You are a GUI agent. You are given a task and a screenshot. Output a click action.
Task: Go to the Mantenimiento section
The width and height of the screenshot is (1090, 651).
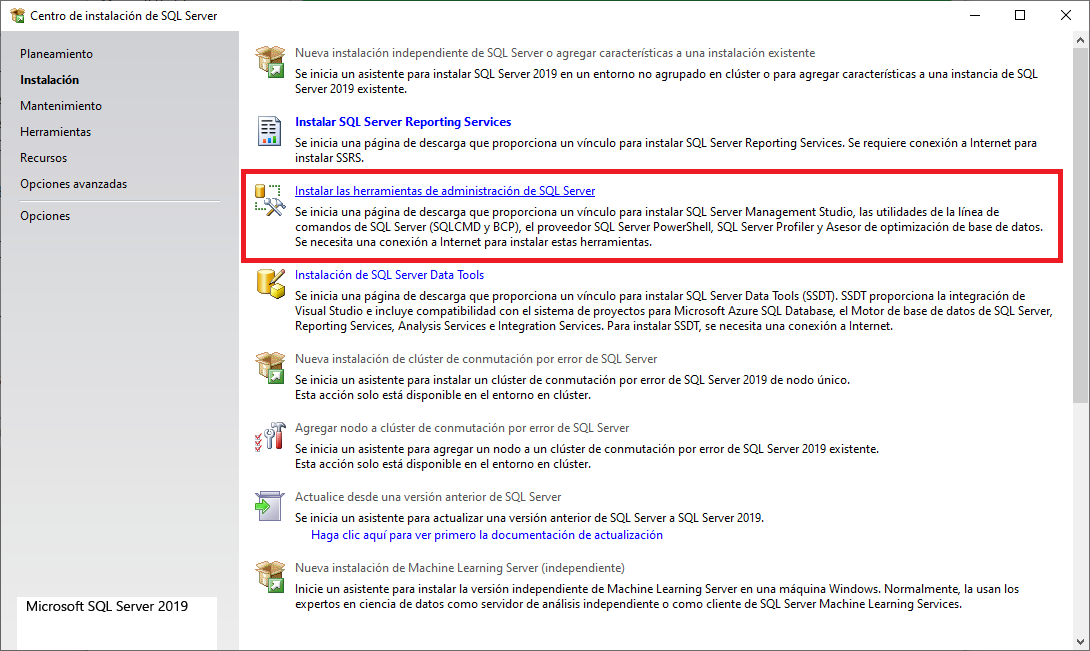tap(60, 106)
